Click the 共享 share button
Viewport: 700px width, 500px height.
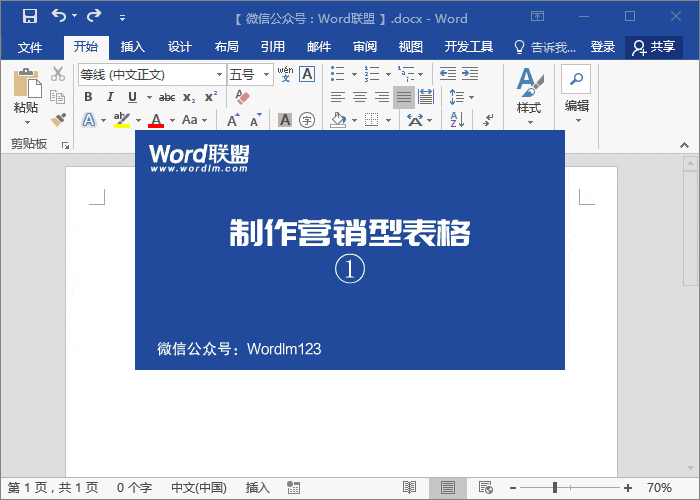click(654, 47)
